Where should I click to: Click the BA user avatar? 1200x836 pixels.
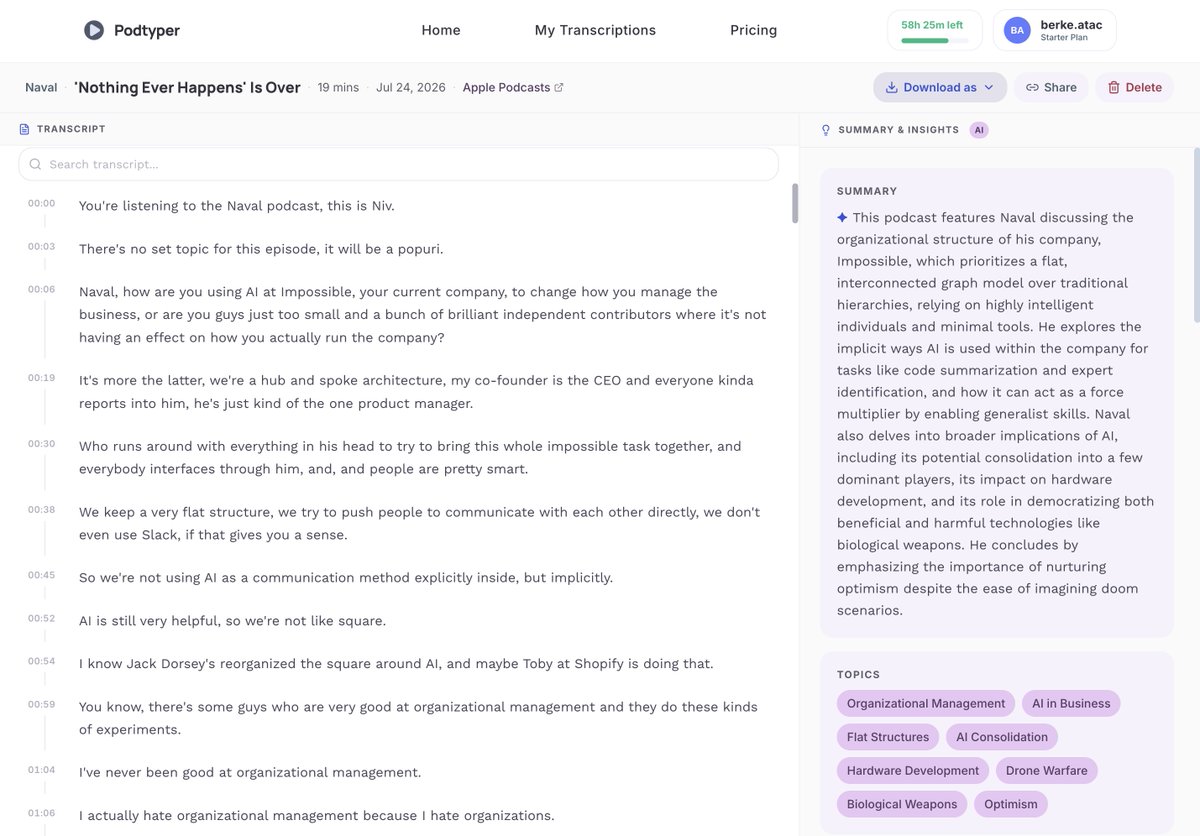1017,30
